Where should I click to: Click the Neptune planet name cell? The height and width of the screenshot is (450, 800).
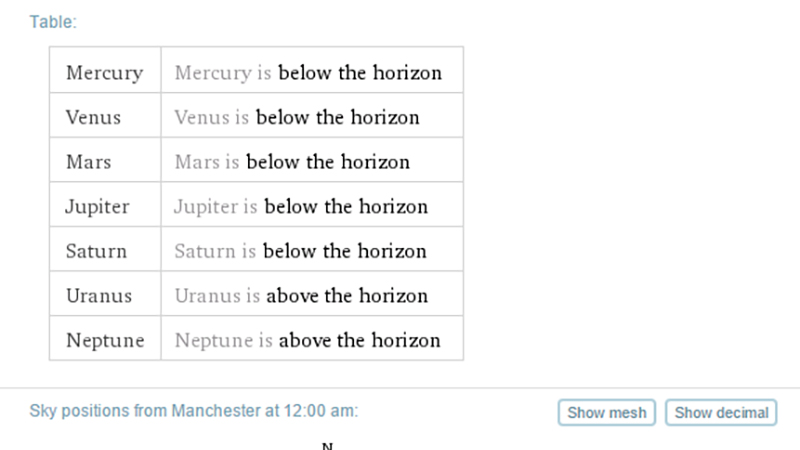click(105, 338)
